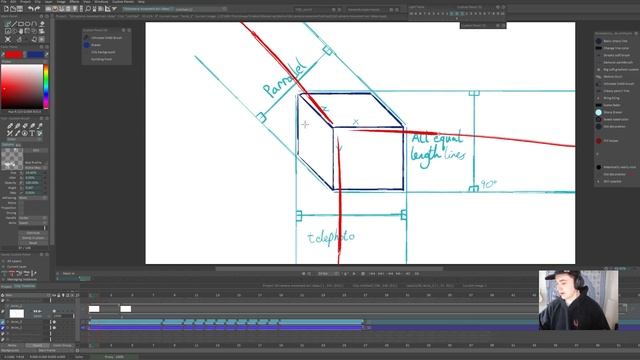Select the blue B color swatch
640x360 pixels.
[35, 54]
